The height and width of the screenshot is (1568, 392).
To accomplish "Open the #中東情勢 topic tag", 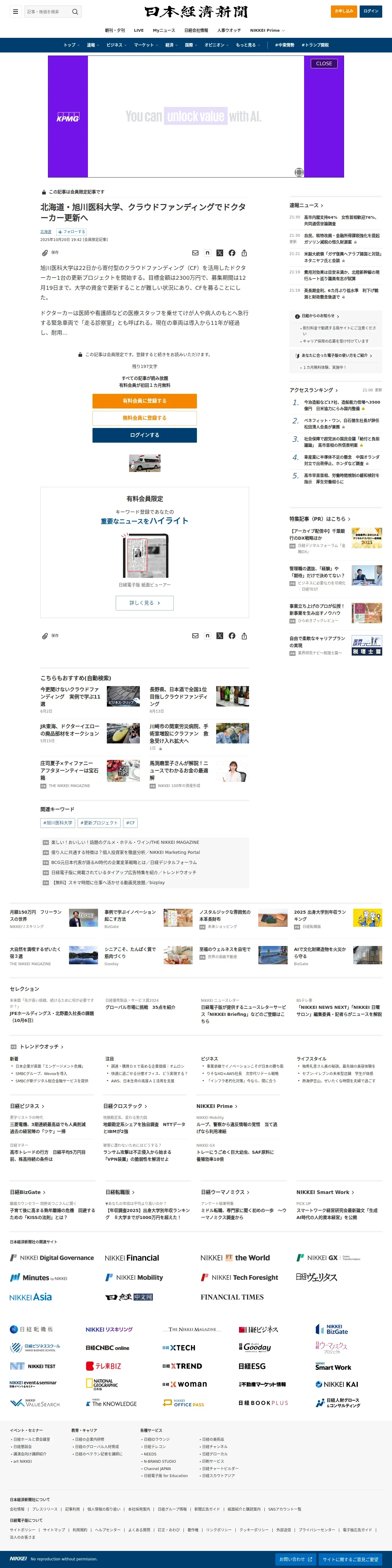I will tap(284, 45).
